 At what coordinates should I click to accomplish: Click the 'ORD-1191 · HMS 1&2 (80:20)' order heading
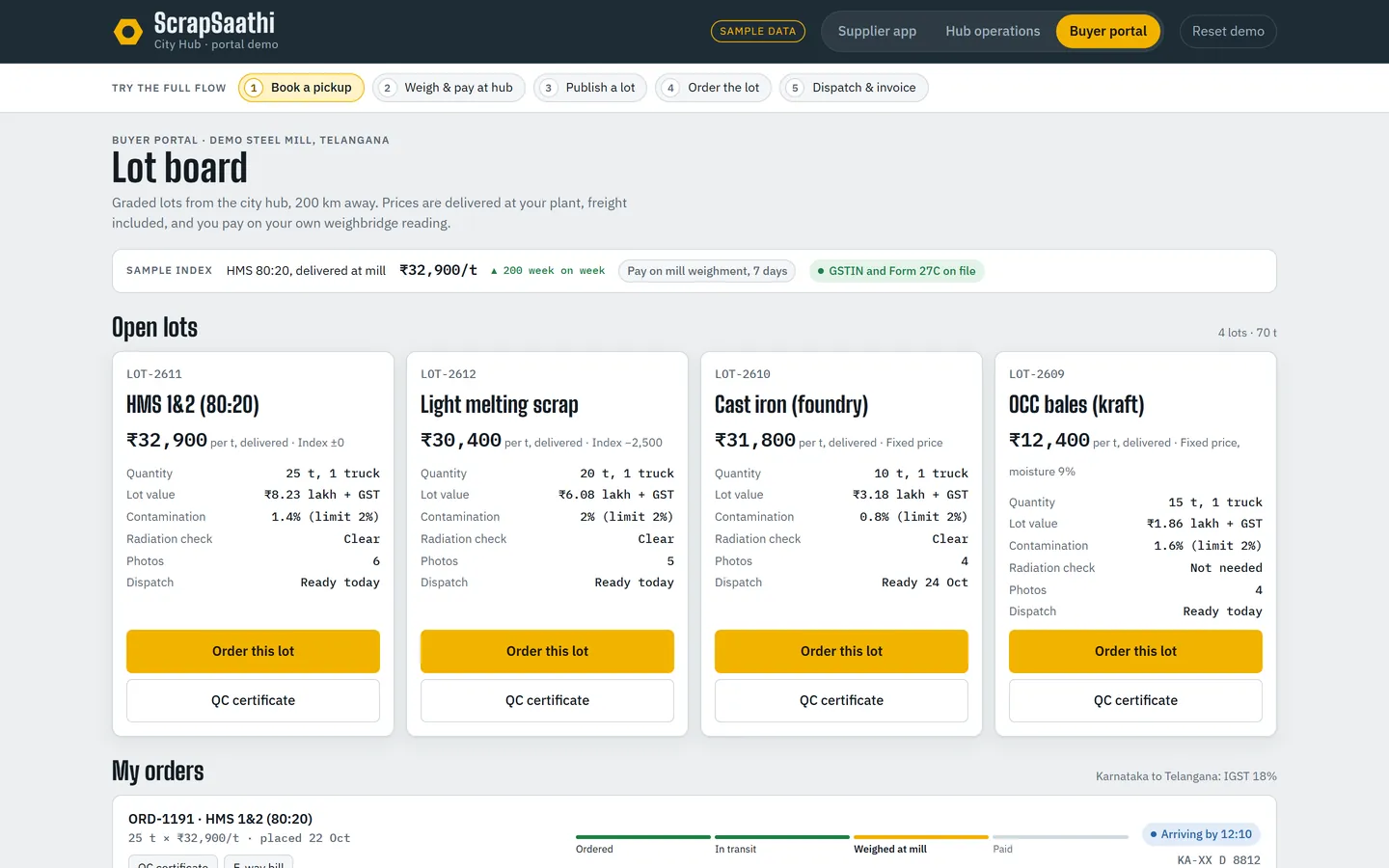pos(220,819)
